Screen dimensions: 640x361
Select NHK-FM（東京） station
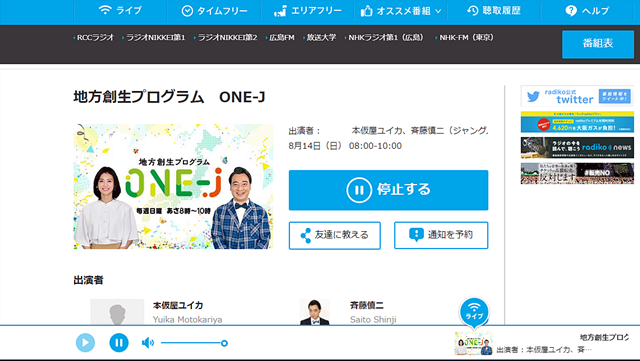[464, 38]
